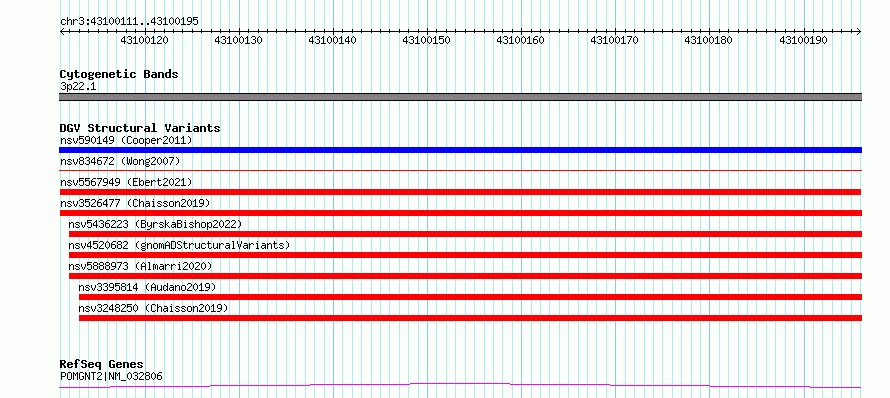Click the red bar under nsv5888973
890x398 pixels.
tap(465, 276)
